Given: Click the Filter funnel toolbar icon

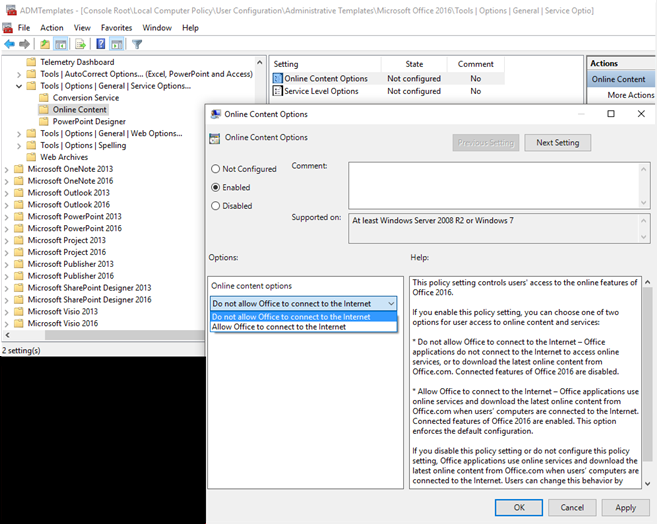Looking at the screenshot, I should [x=137, y=44].
